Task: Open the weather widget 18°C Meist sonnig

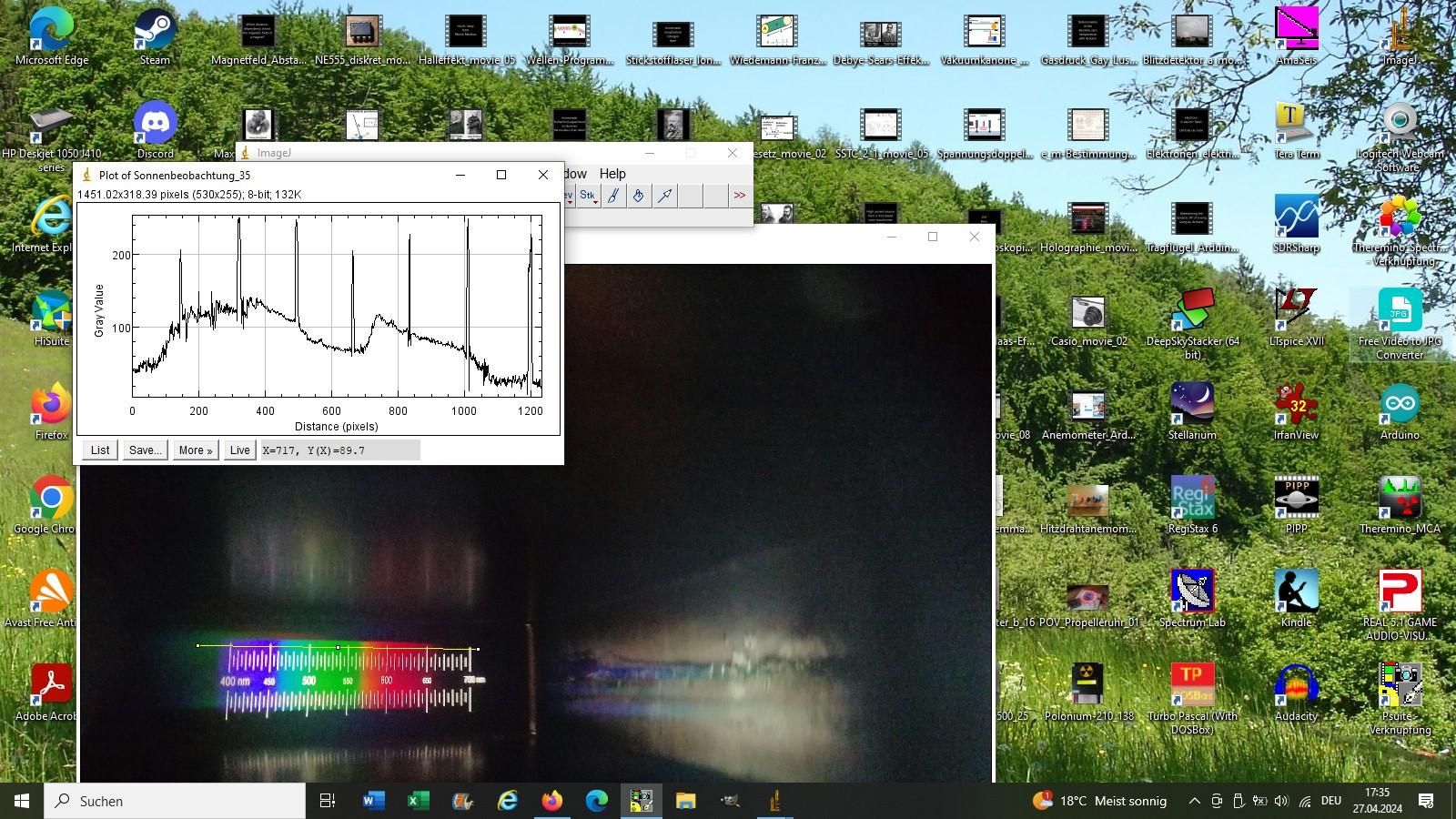Action: [1100, 801]
